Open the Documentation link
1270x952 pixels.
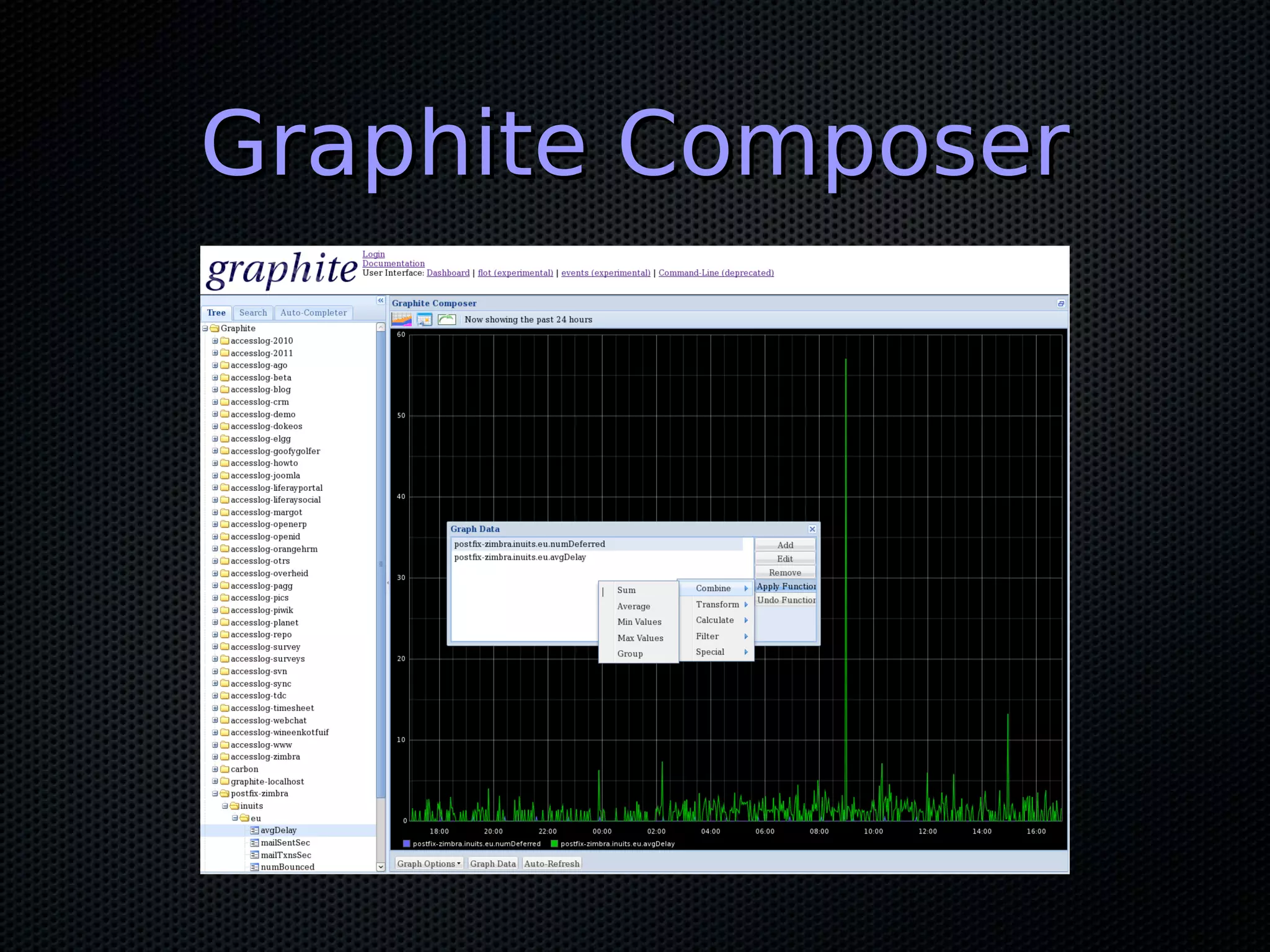point(393,263)
